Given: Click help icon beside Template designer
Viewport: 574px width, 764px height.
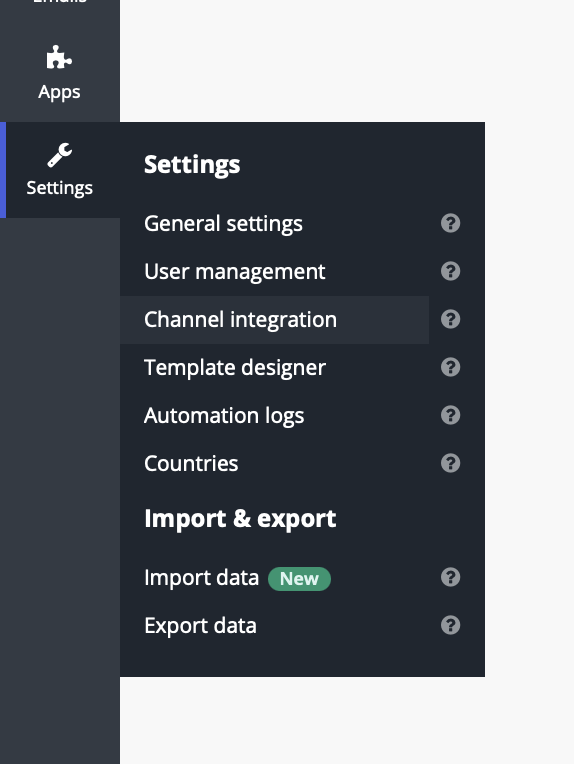Looking at the screenshot, I should [x=451, y=367].
